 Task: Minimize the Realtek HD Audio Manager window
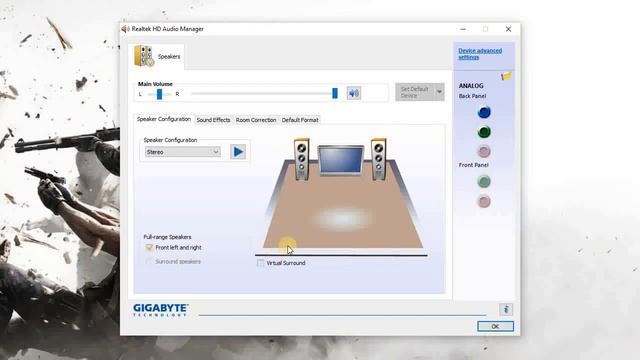[x=462, y=29]
